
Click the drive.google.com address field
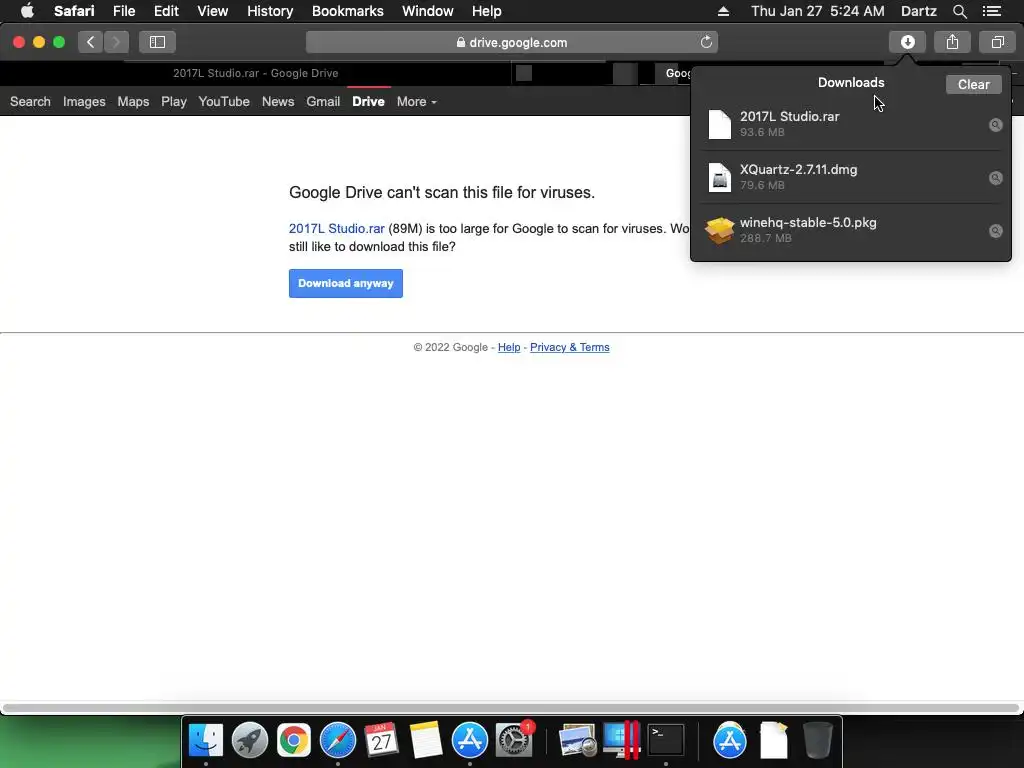tap(511, 42)
